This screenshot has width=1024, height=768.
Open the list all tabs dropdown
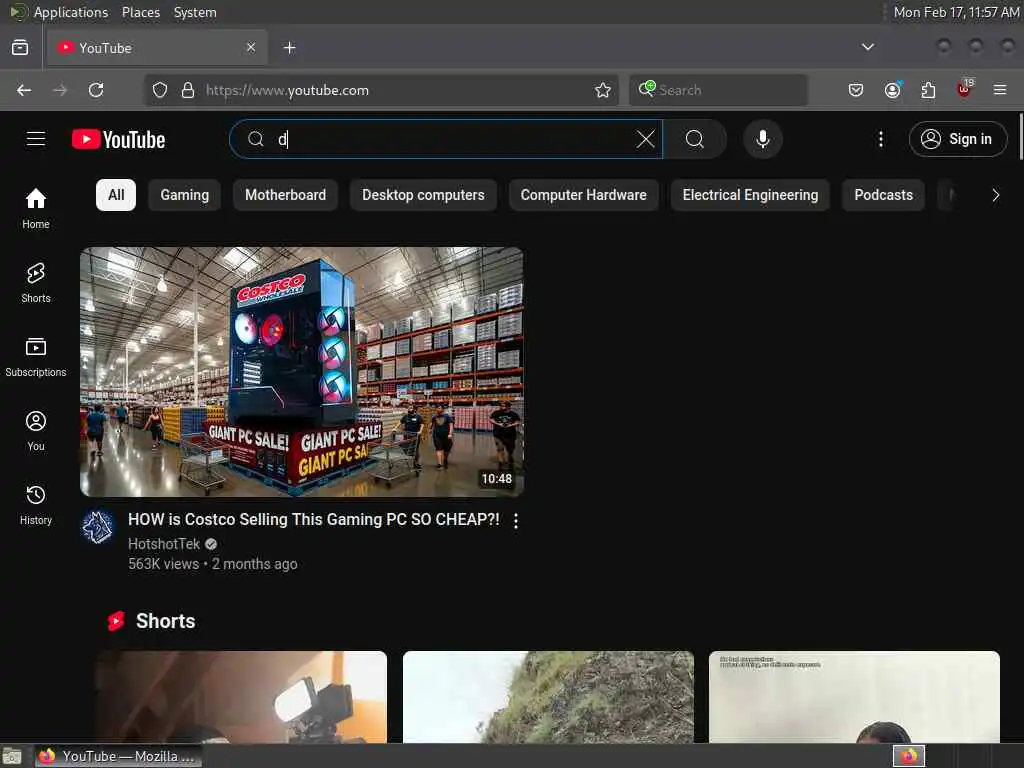tap(868, 47)
